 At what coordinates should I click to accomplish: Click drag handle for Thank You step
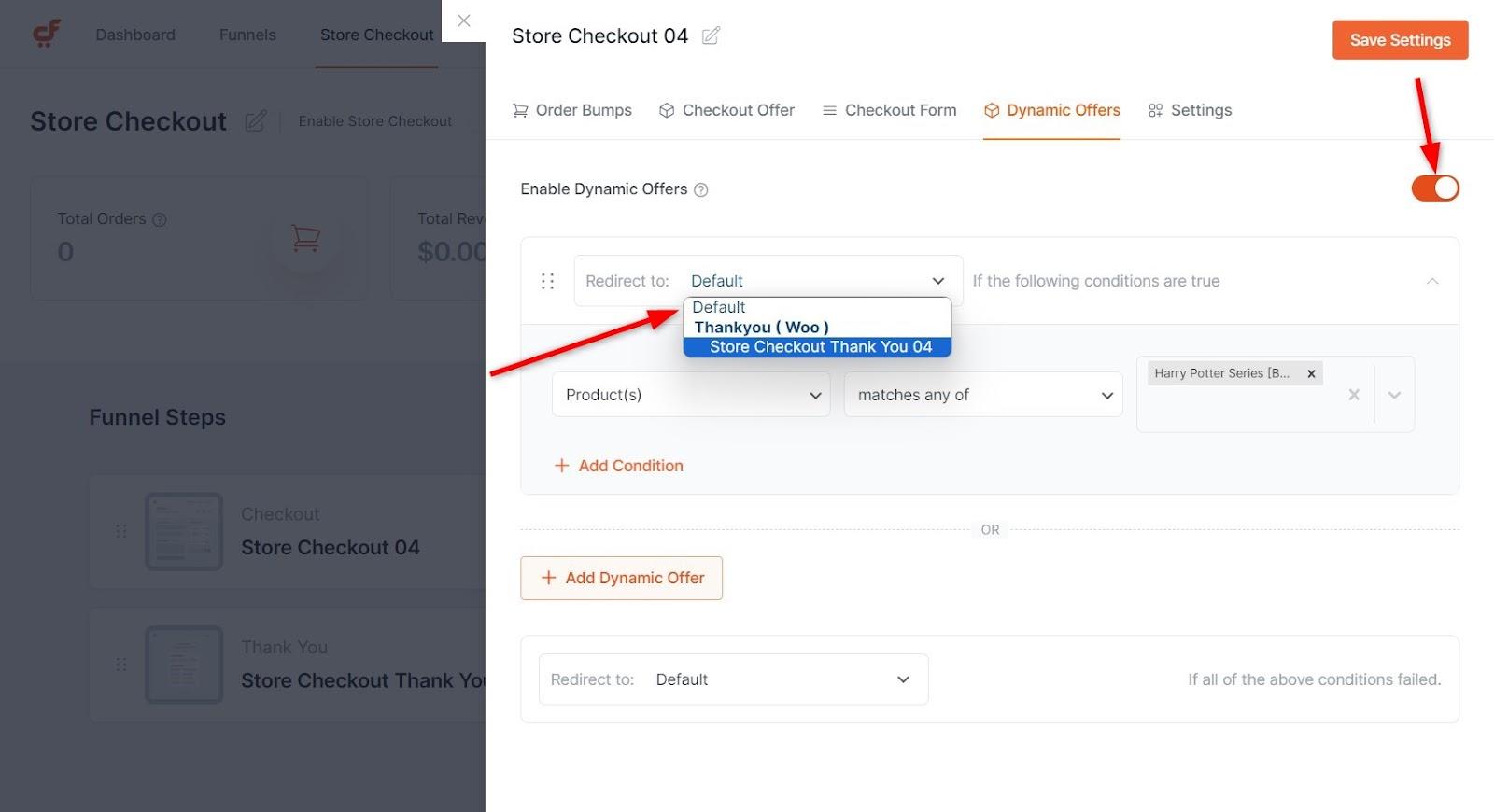[120, 665]
